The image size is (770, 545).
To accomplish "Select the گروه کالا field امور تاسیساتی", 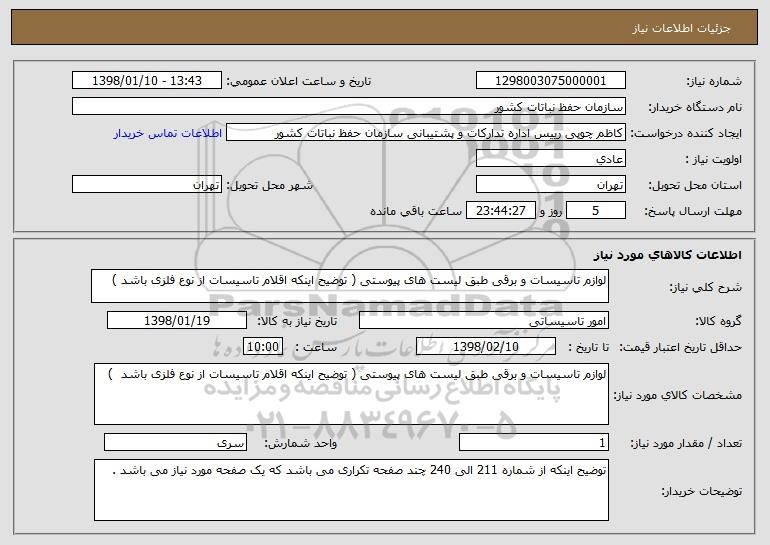I will 484,321.
